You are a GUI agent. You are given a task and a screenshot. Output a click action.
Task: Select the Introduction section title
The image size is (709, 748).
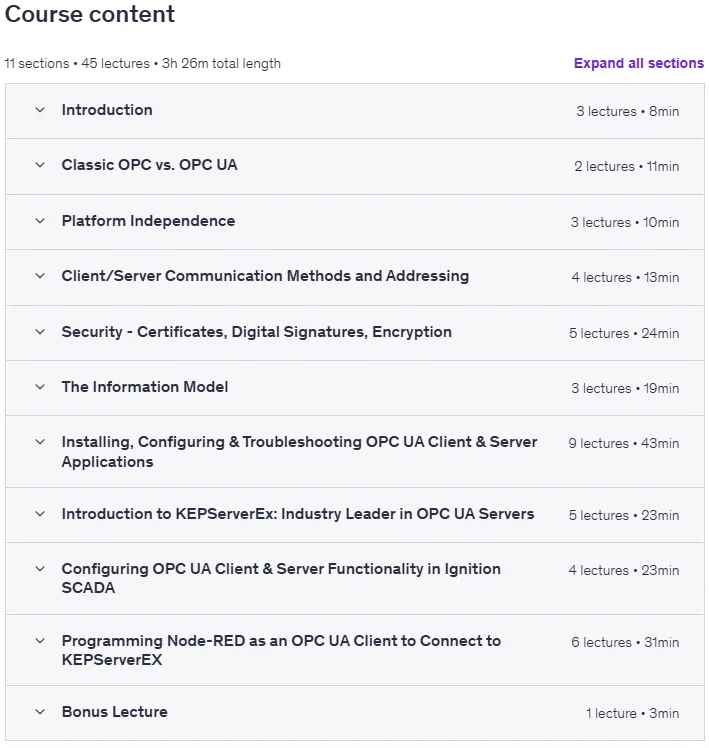pos(107,110)
